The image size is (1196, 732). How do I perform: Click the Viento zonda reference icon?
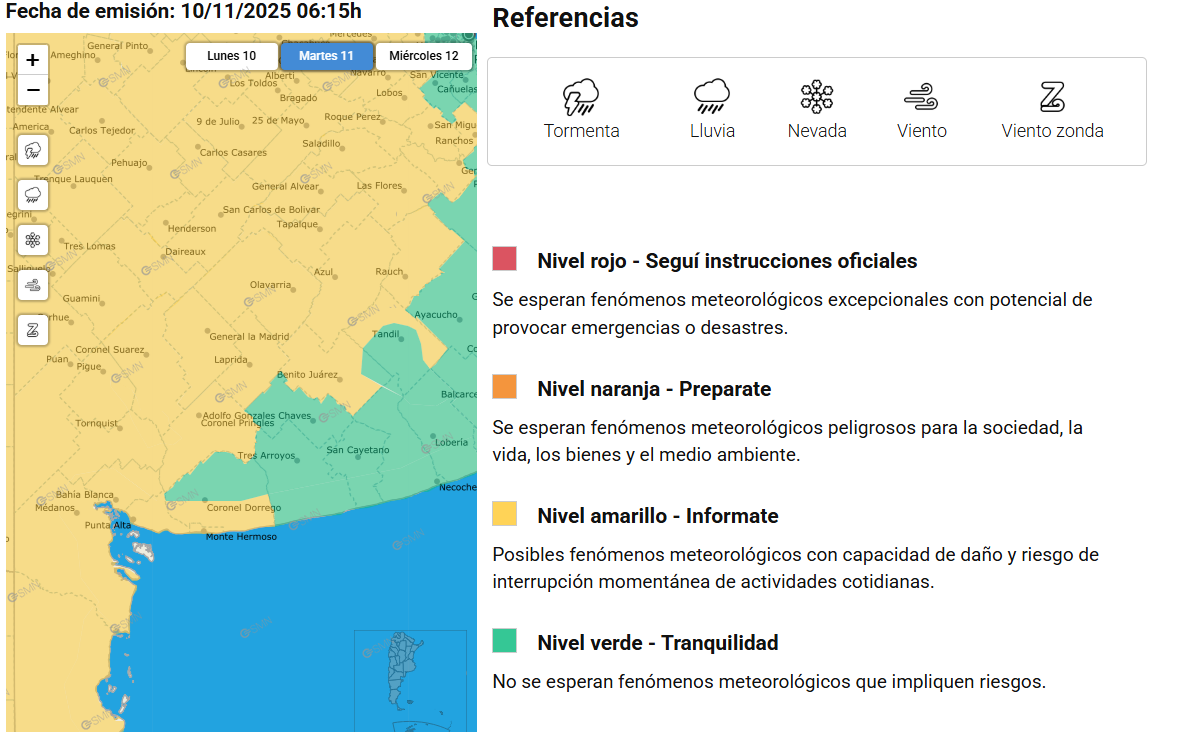pyautogui.click(x=1052, y=97)
